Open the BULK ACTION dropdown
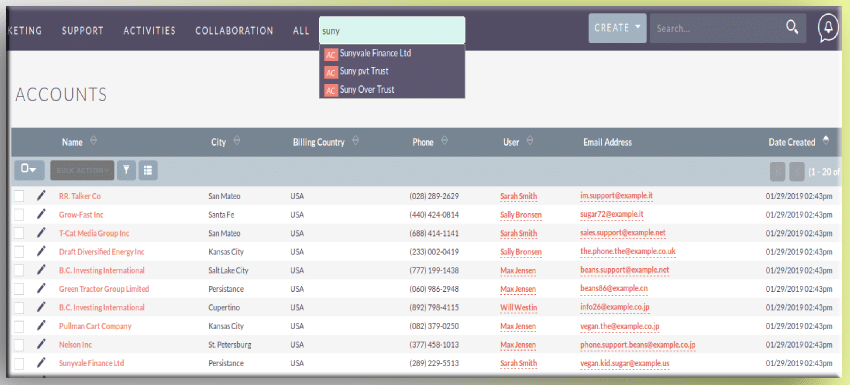 82,170
